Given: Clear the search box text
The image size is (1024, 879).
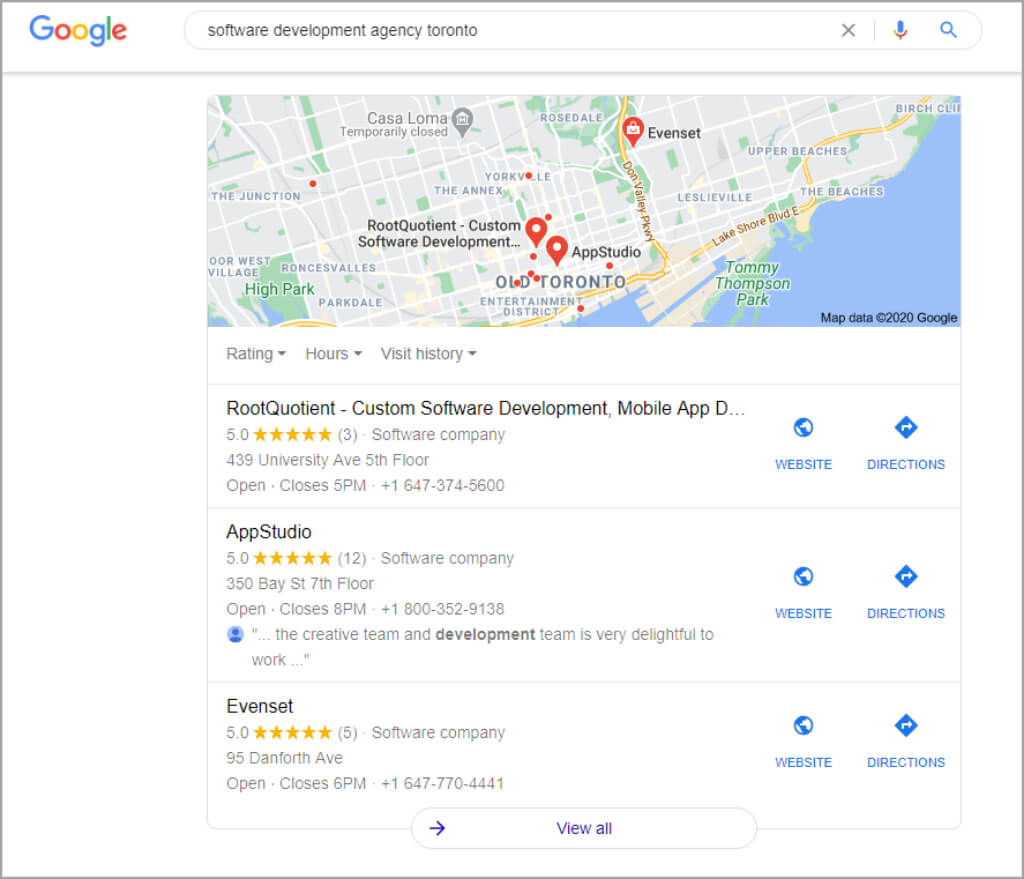Looking at the screenshot, I should pyautogui.click(x=848, y=30).
